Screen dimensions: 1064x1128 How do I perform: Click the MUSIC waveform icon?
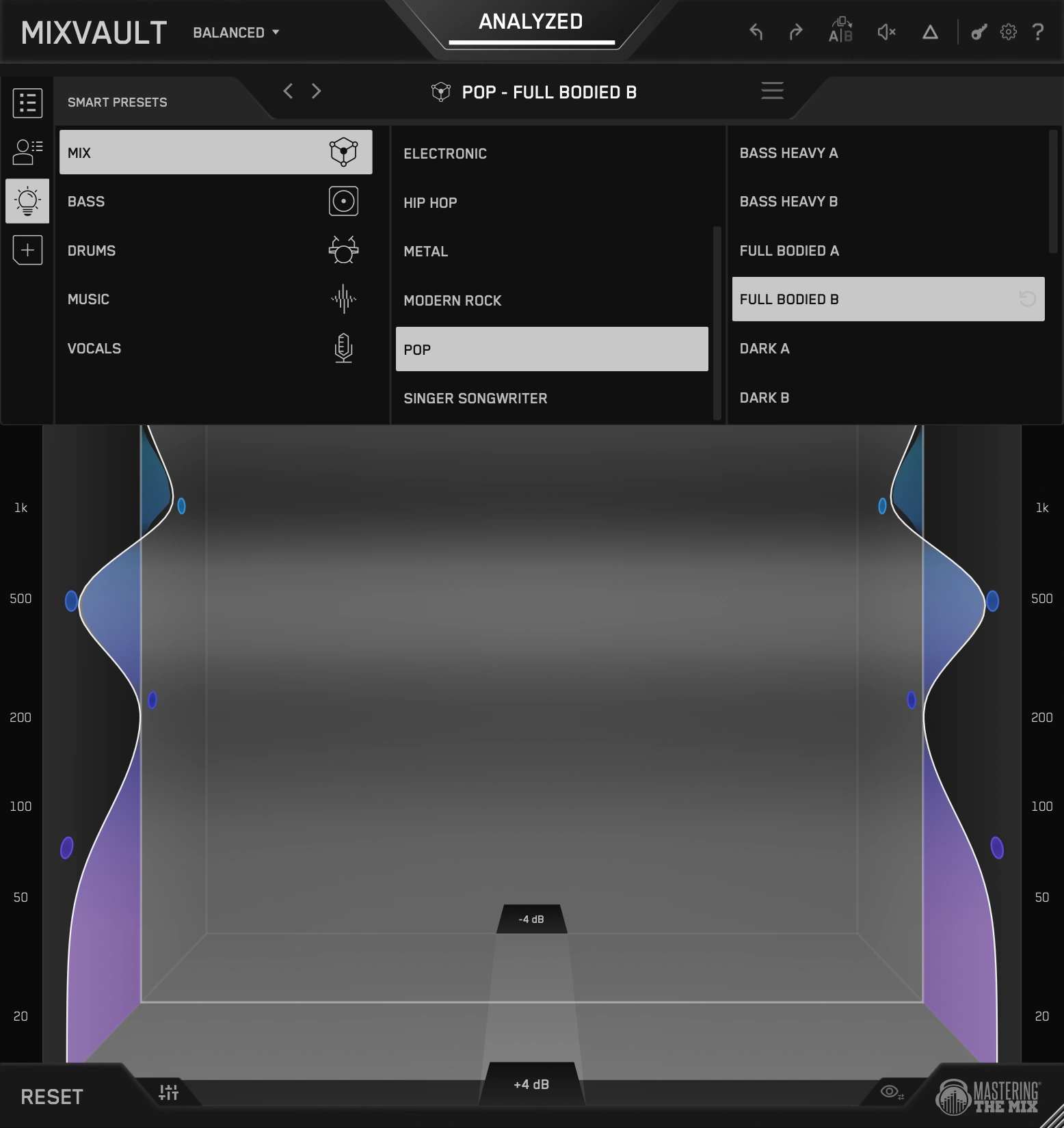[x=343, y=299]
